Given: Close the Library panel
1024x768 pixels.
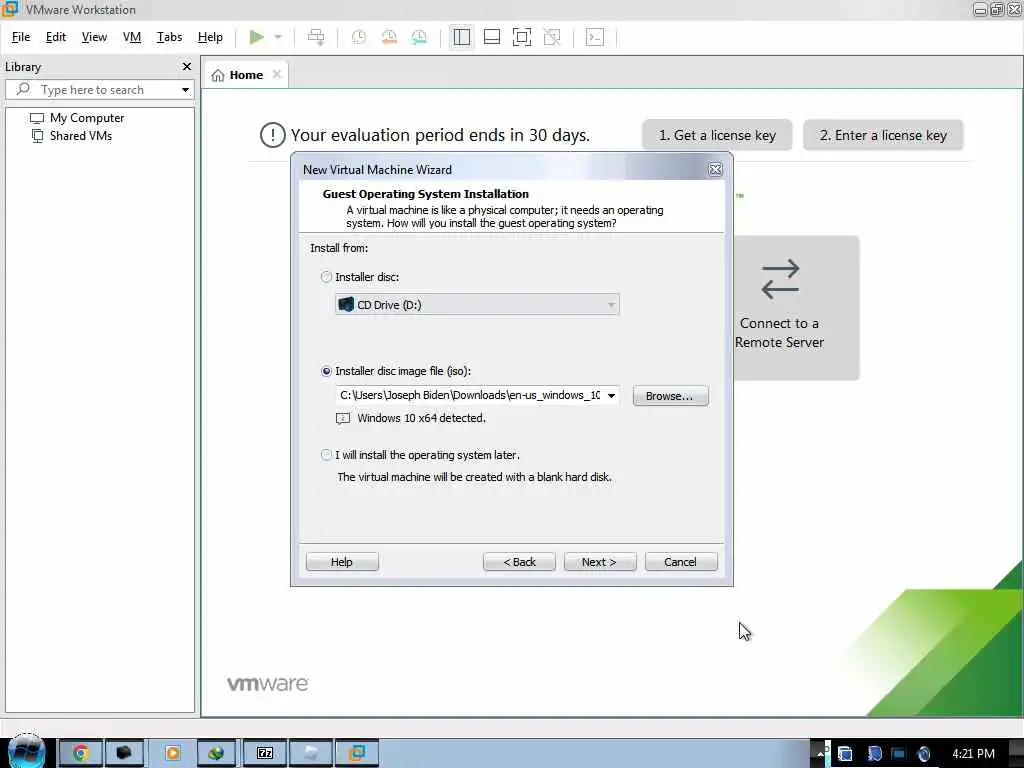Looking at the screenshot, I should [x=187, y=67].
